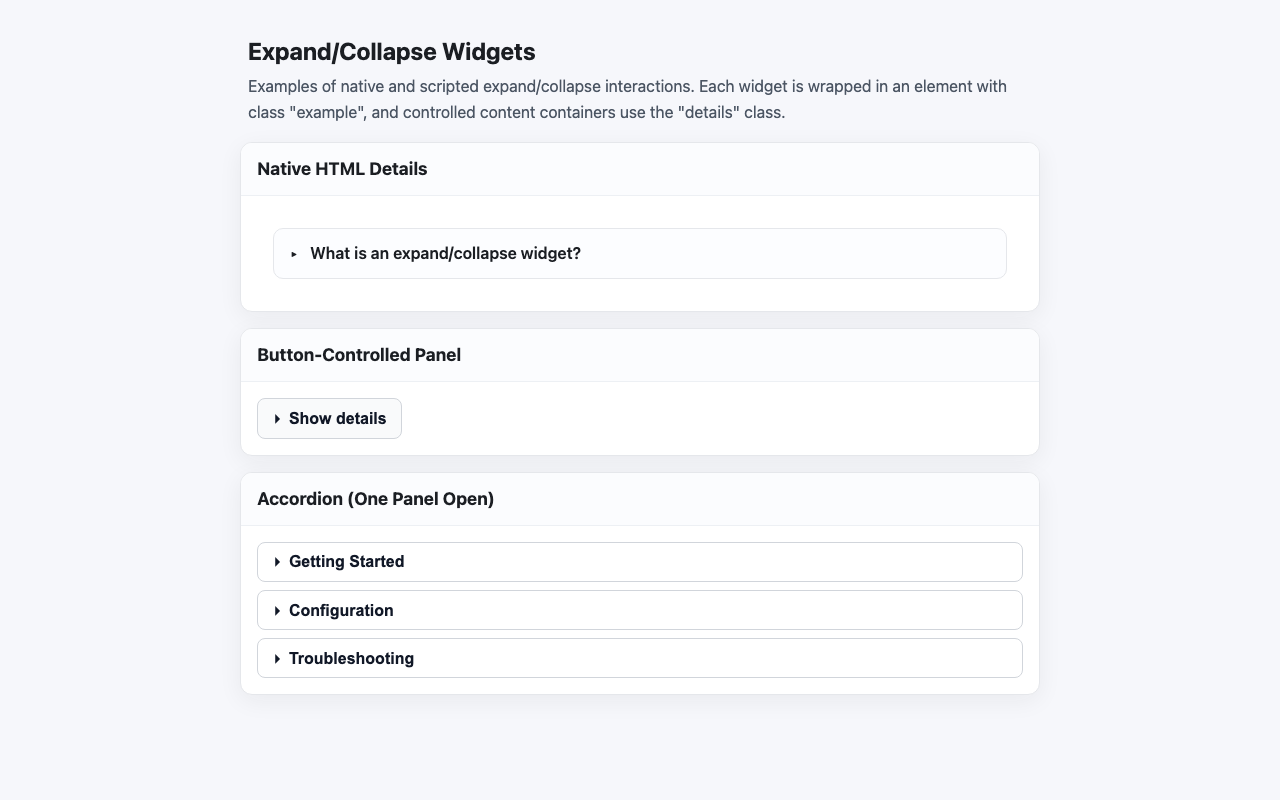Click the Expand/Collapse Widgets page title
1280x800 pixels.
point(391,51)
